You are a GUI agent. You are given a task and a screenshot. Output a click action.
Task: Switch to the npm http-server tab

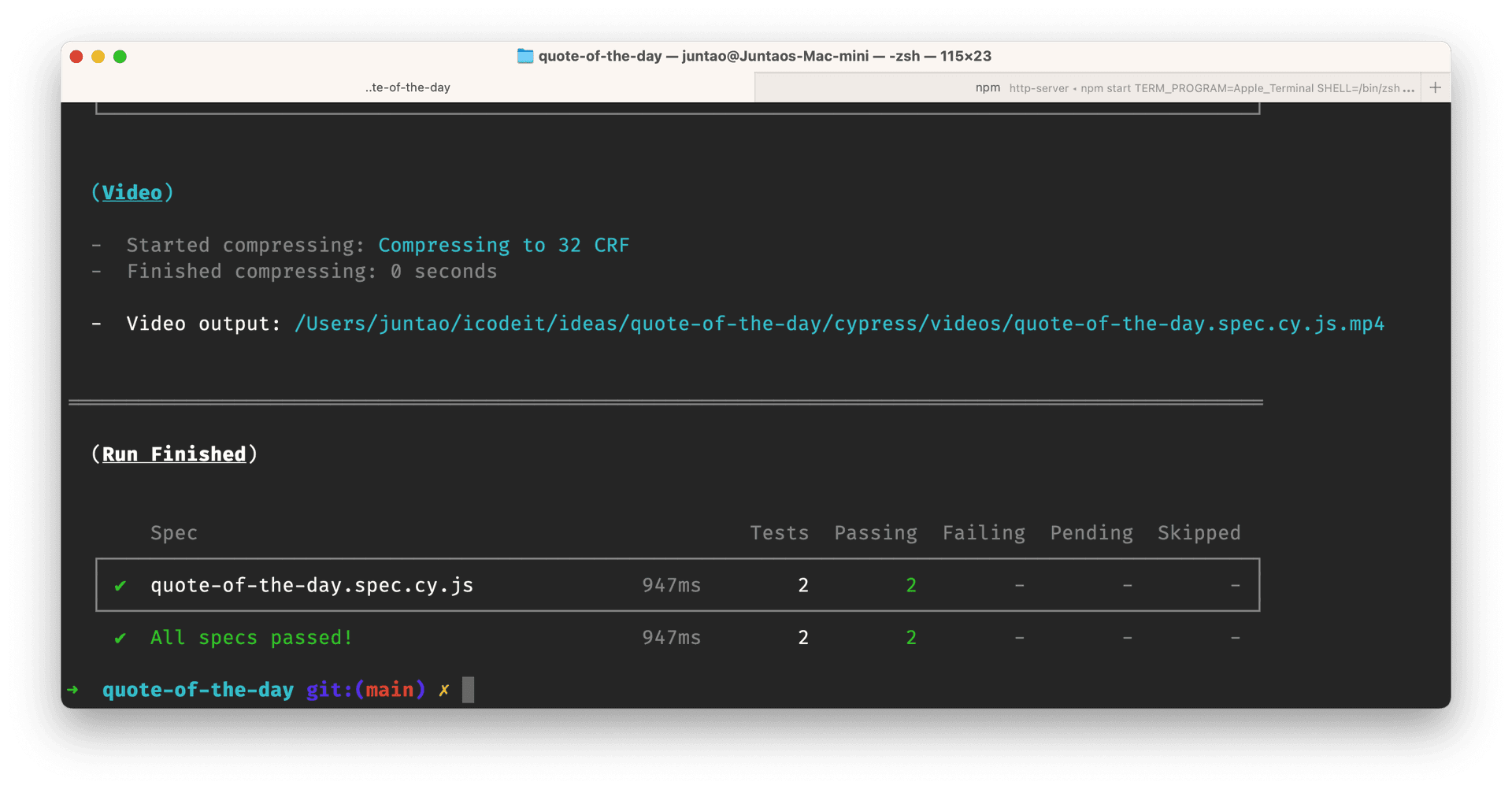tap(1087, 87)
